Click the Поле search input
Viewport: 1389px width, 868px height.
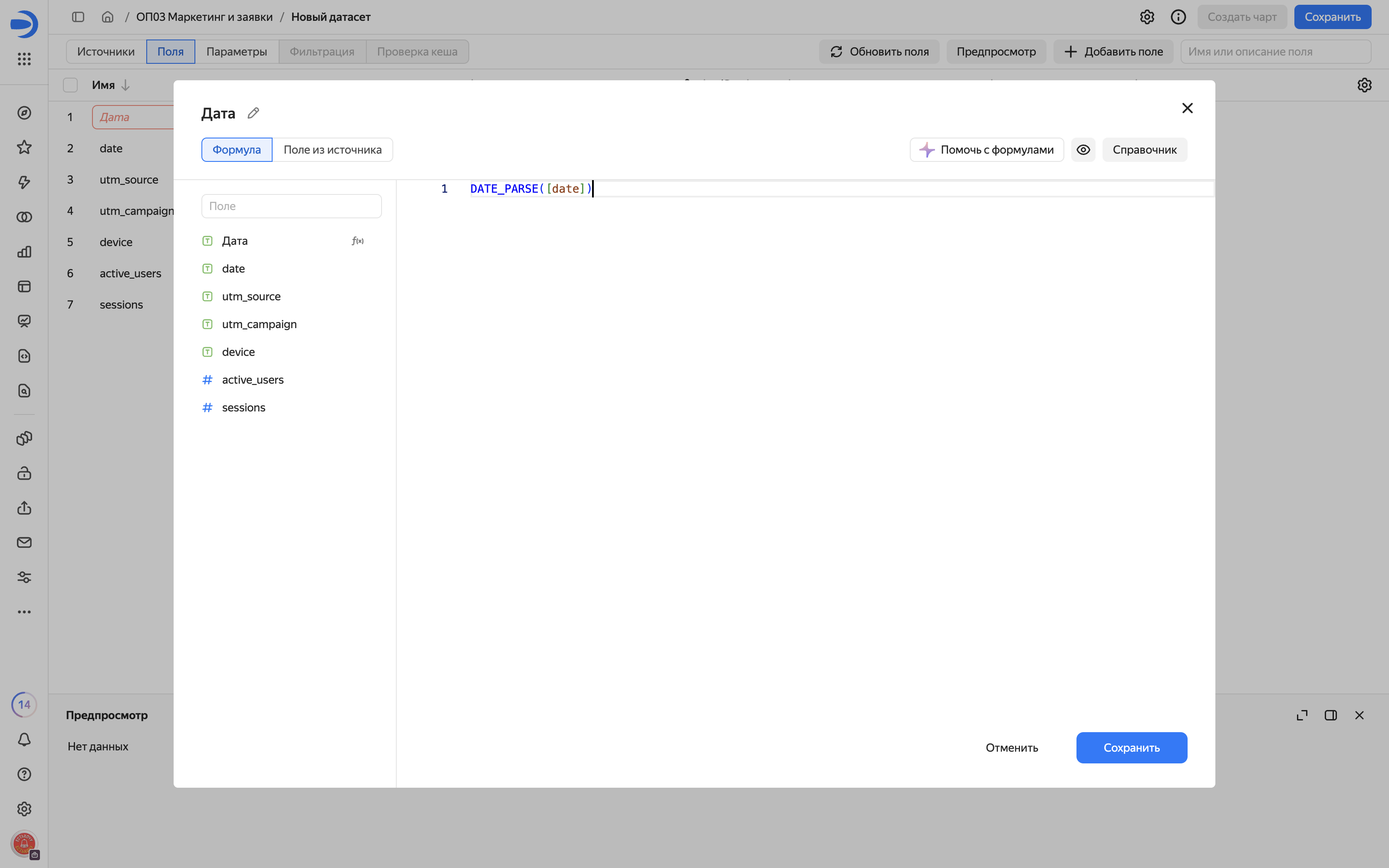click(x=291, y=206)
